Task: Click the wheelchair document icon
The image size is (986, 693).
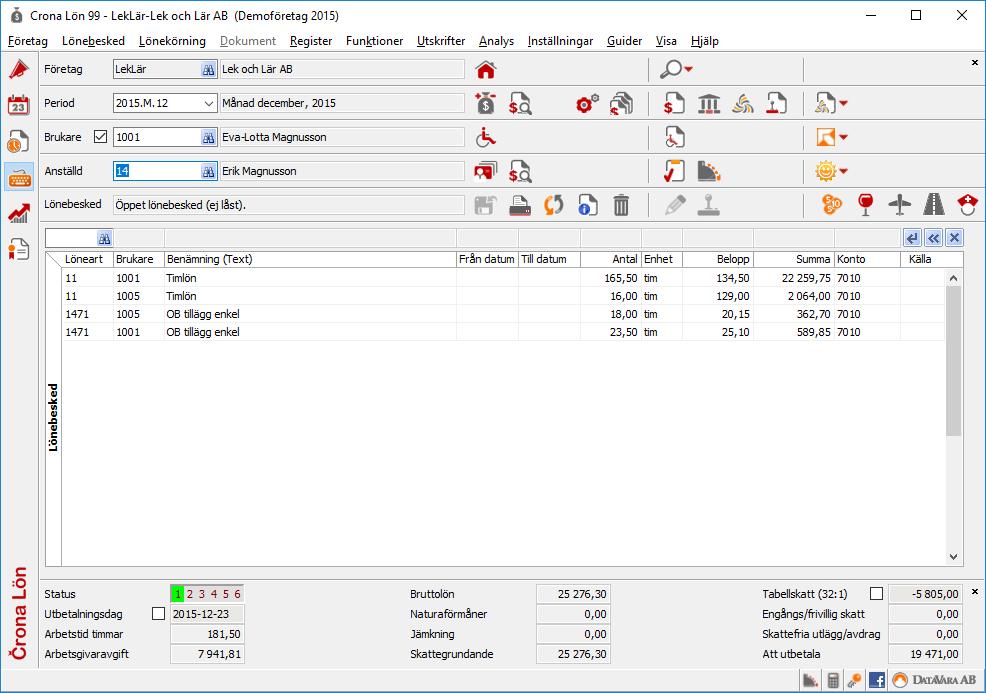Action: point(674,137)
